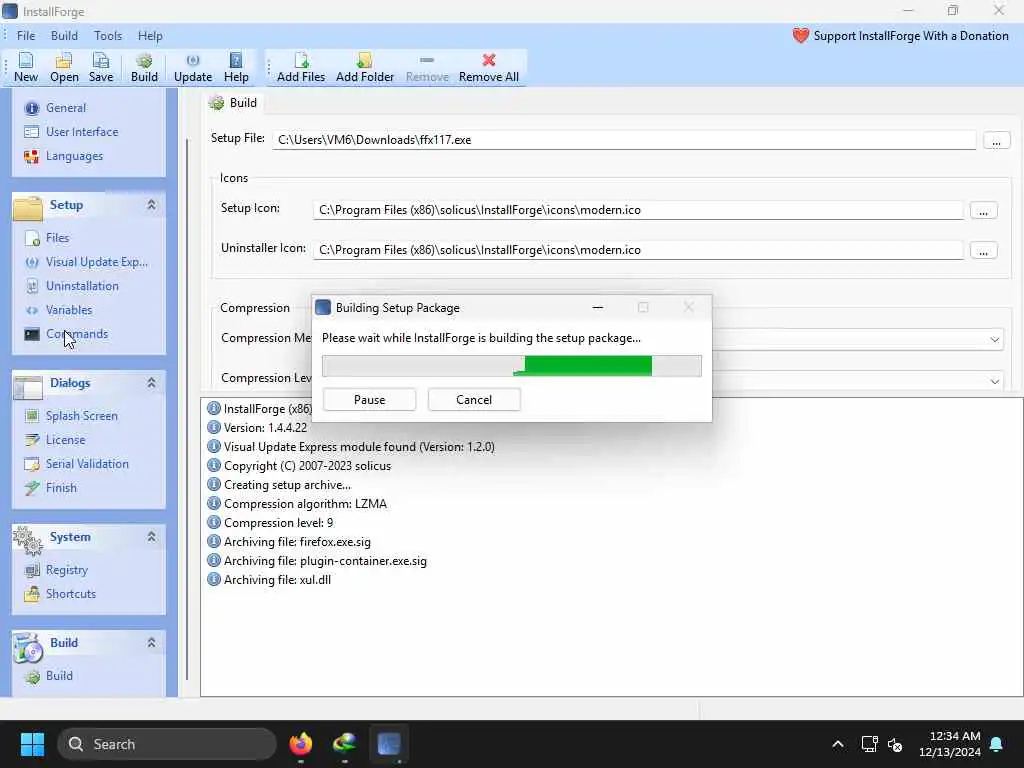Click Support InstallForge With a Donation
Viewport: 1024px width, 768px height.
(901, 36)
